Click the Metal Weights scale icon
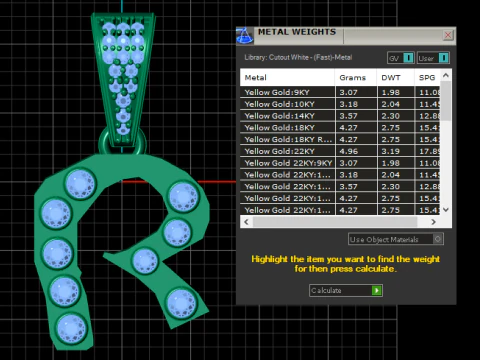 (244, 36)
